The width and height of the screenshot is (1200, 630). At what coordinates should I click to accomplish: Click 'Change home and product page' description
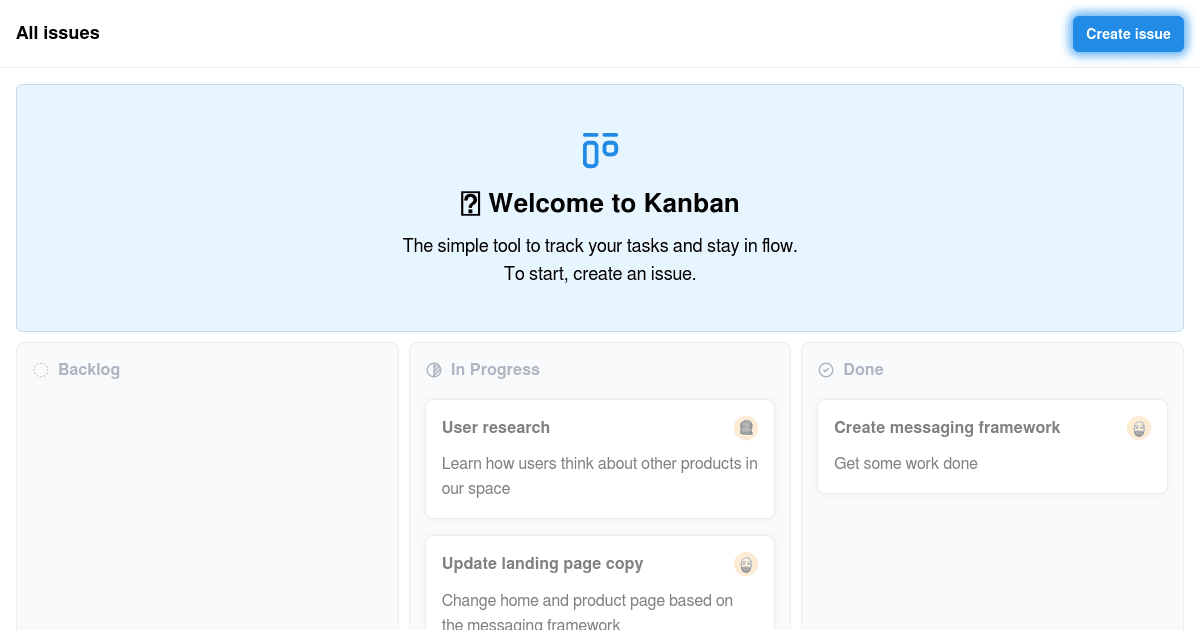click(x=588, y=612)
